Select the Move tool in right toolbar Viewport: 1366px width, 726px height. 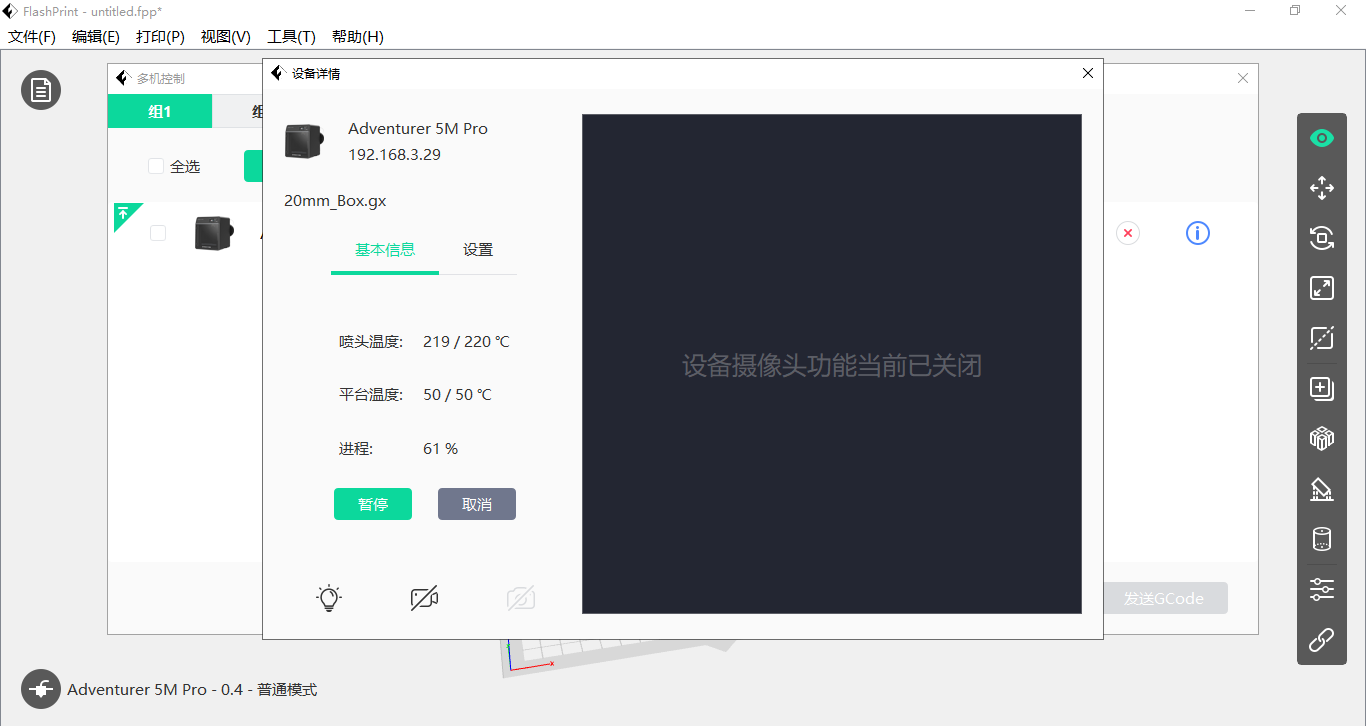pyautogui.click(x=1322, y=188)
